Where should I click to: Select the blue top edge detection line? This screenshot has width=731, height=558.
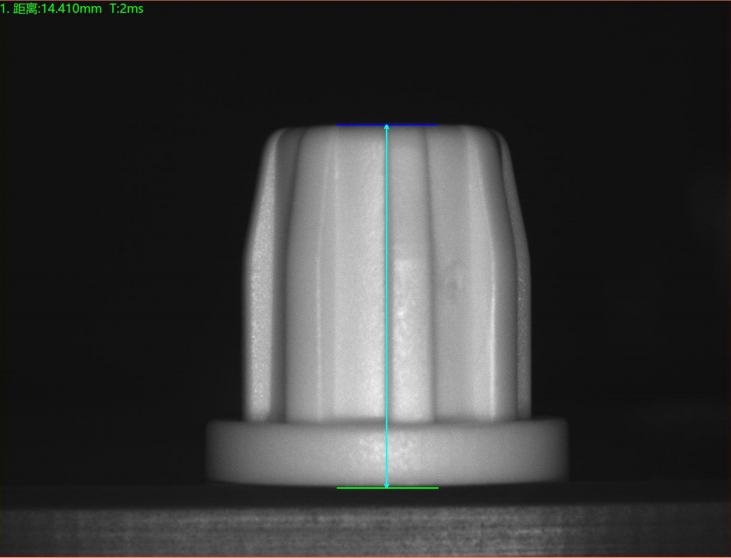(x=410, y=125)
